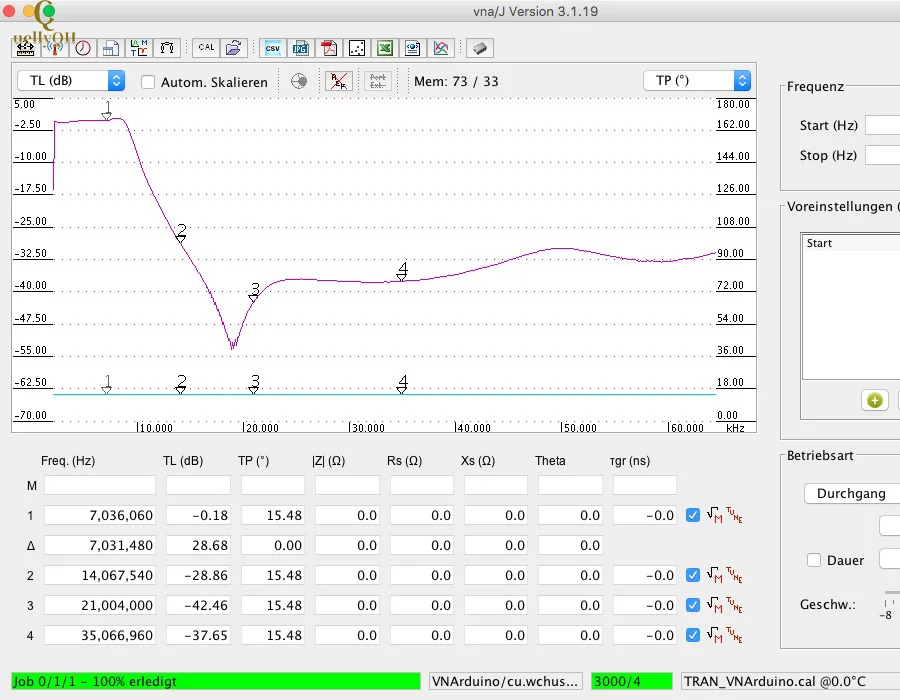The height and width of the screenshot is (700, 900).
Task: Select marker 4 on the purple curve
Action: [402, 271]
